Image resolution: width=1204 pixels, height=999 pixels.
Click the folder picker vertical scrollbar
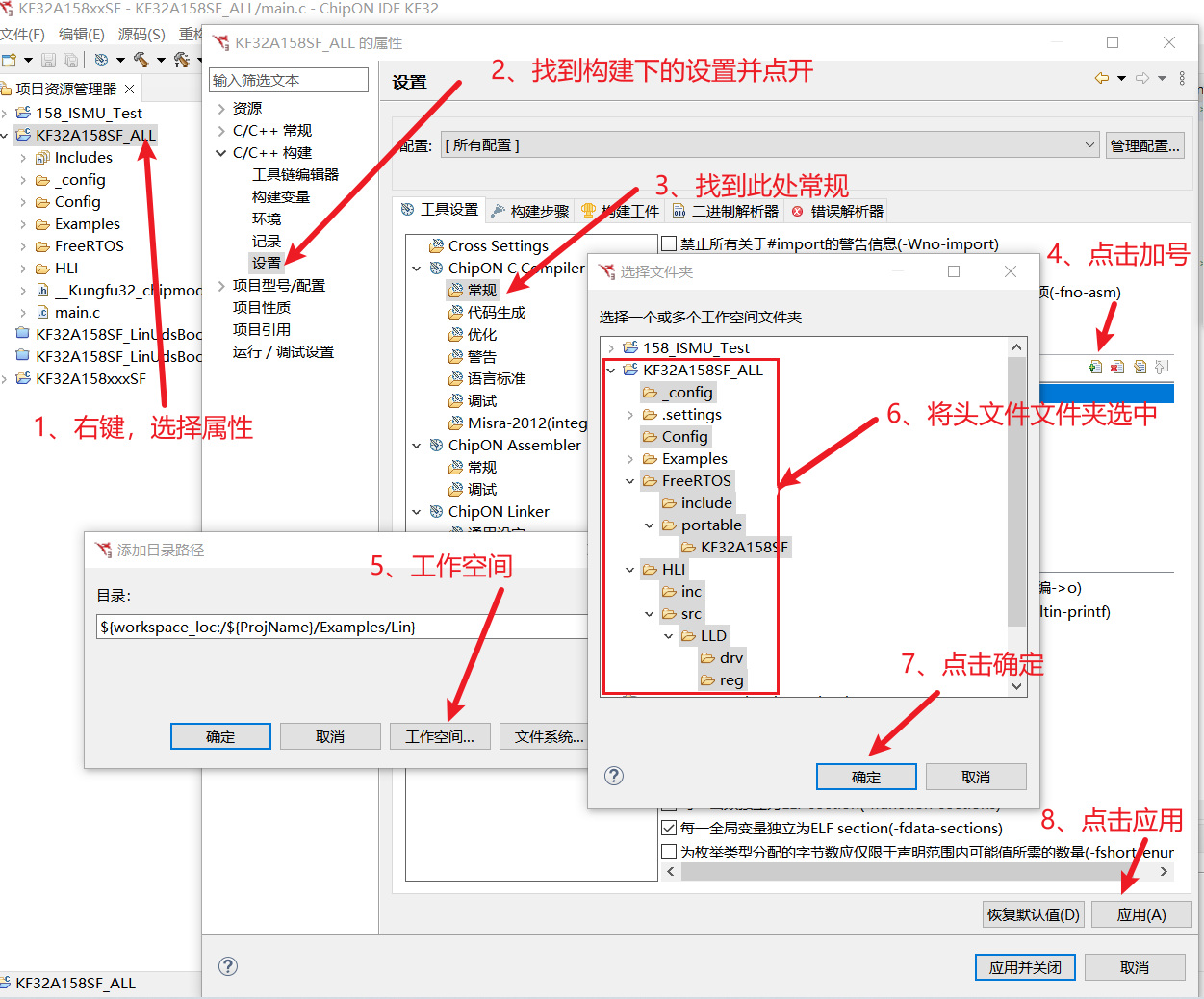coord(1016,491)
